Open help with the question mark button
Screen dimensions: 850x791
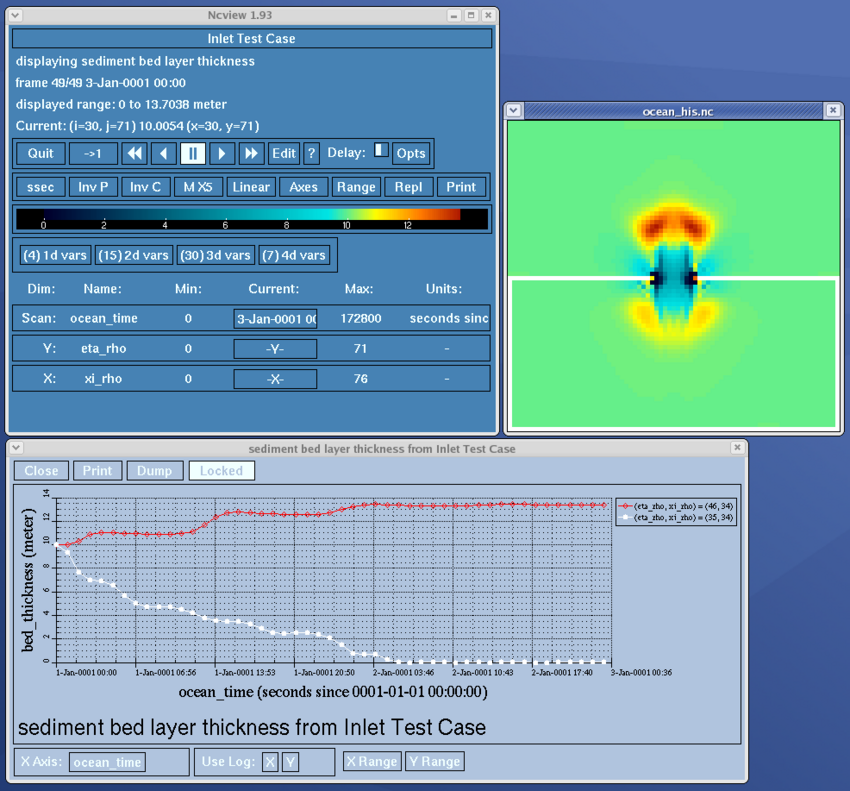pyautogui.click(x=311, y=153)
